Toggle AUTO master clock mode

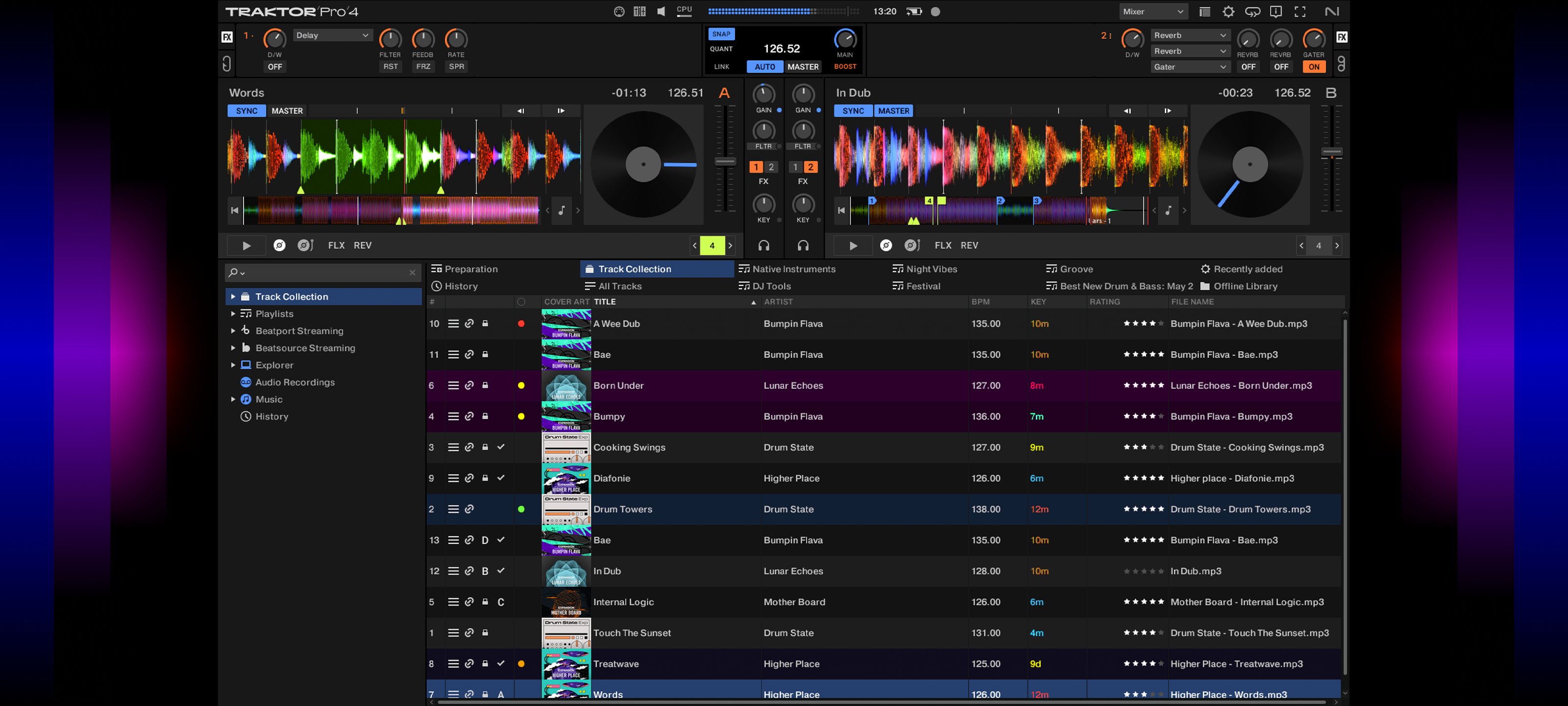pyautogui.click(x=764, y=66)
